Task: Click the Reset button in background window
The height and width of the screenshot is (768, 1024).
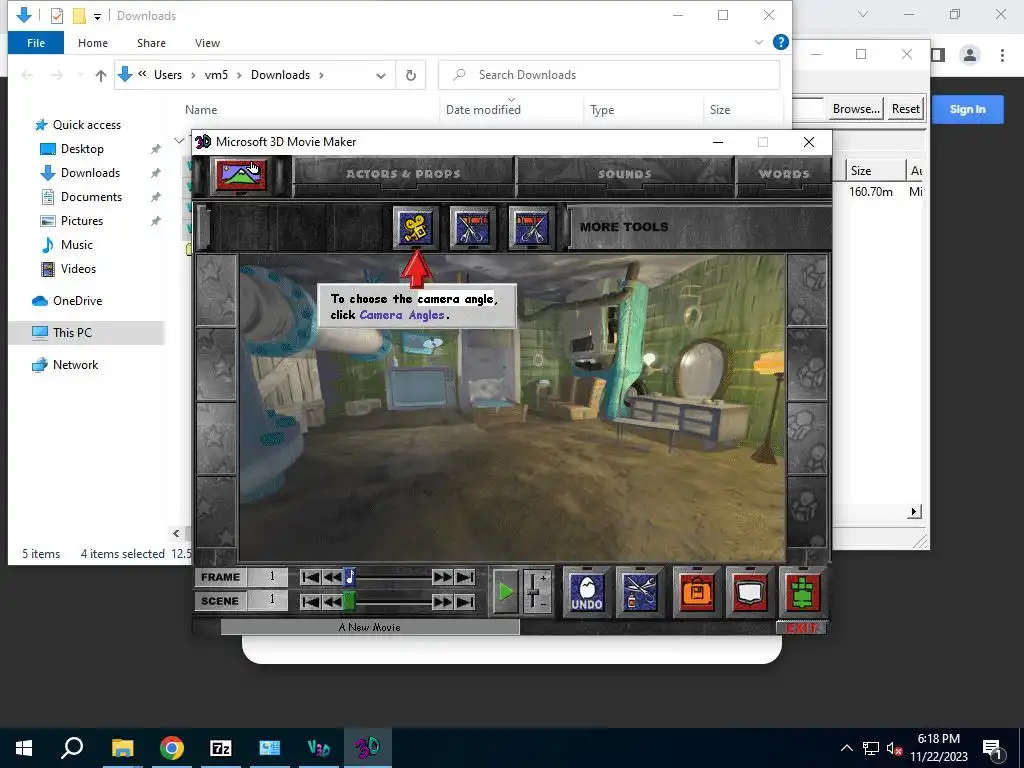Action: [905, 109]
